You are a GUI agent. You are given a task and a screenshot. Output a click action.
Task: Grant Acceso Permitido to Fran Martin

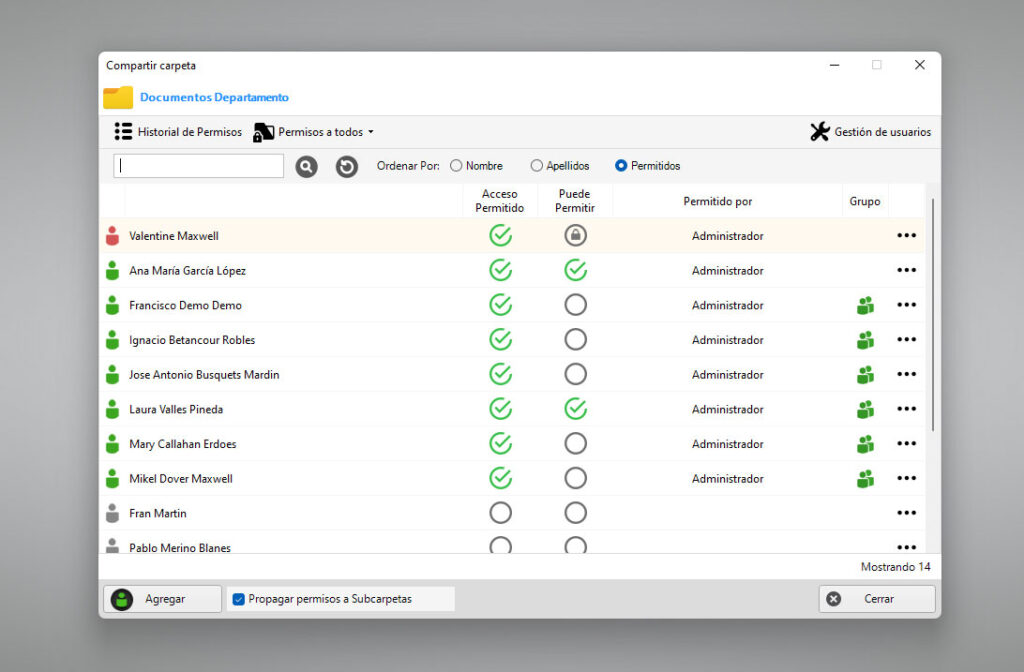click(x=500, y=513)
